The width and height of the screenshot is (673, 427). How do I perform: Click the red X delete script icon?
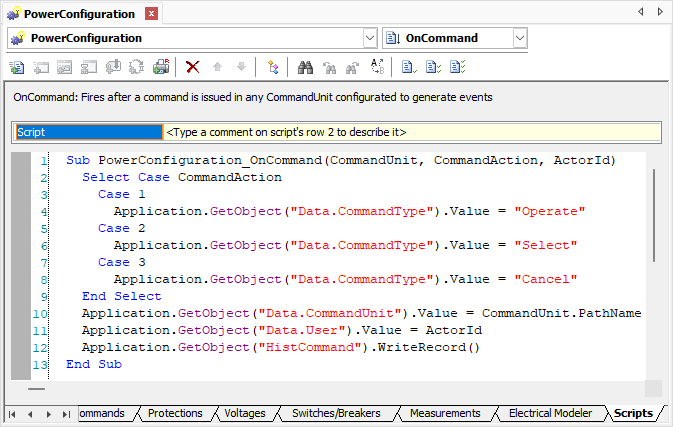(x=192, y=67)
